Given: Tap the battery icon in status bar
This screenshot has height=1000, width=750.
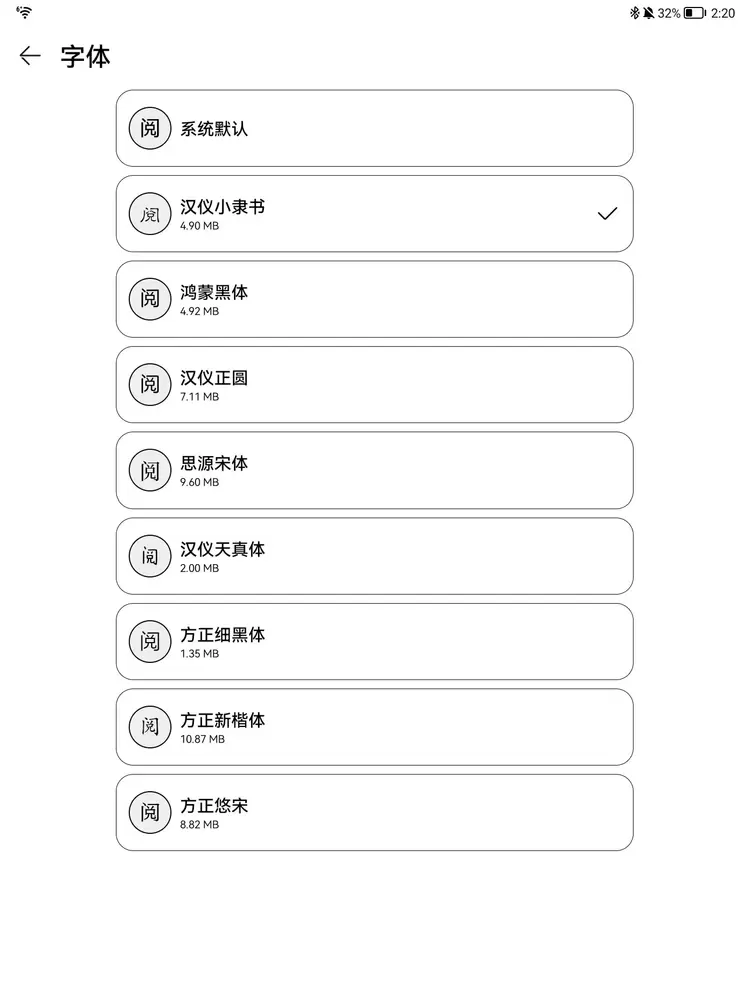Looking at the screenshot, I should click(695, 13).
